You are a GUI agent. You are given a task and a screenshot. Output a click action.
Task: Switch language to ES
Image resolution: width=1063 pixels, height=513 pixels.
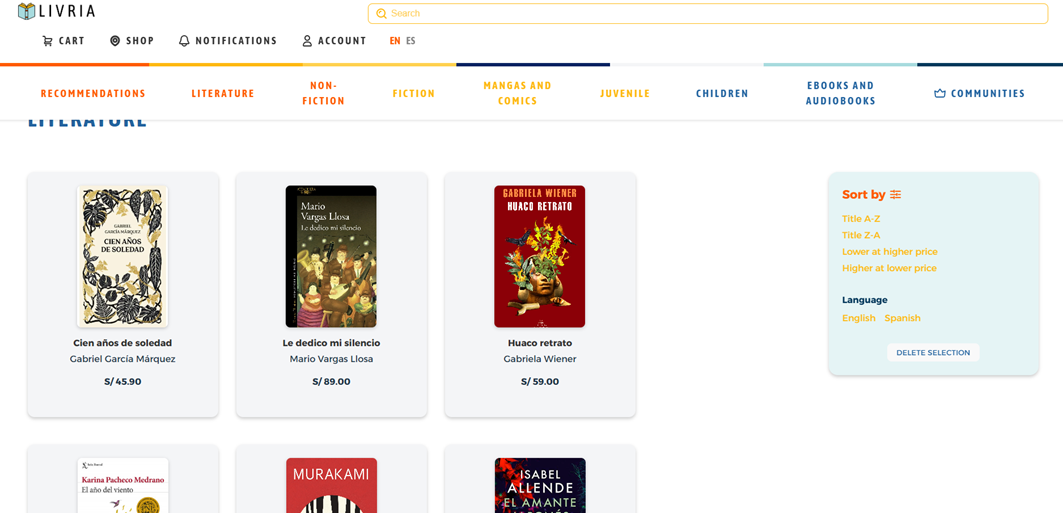tap(411, 41)
